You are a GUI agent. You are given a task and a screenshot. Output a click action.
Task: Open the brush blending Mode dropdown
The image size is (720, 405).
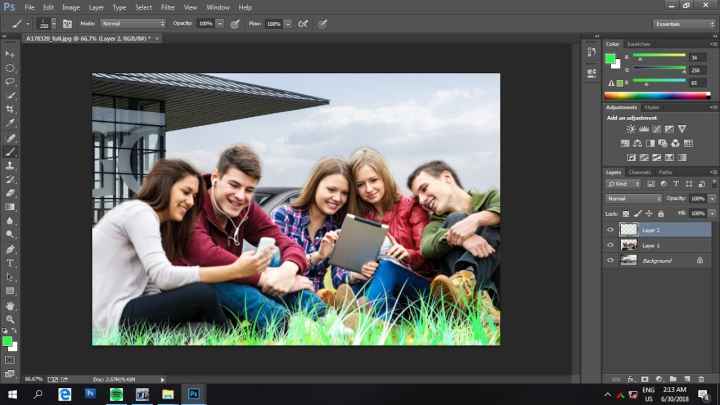click(x=134, y=23)
